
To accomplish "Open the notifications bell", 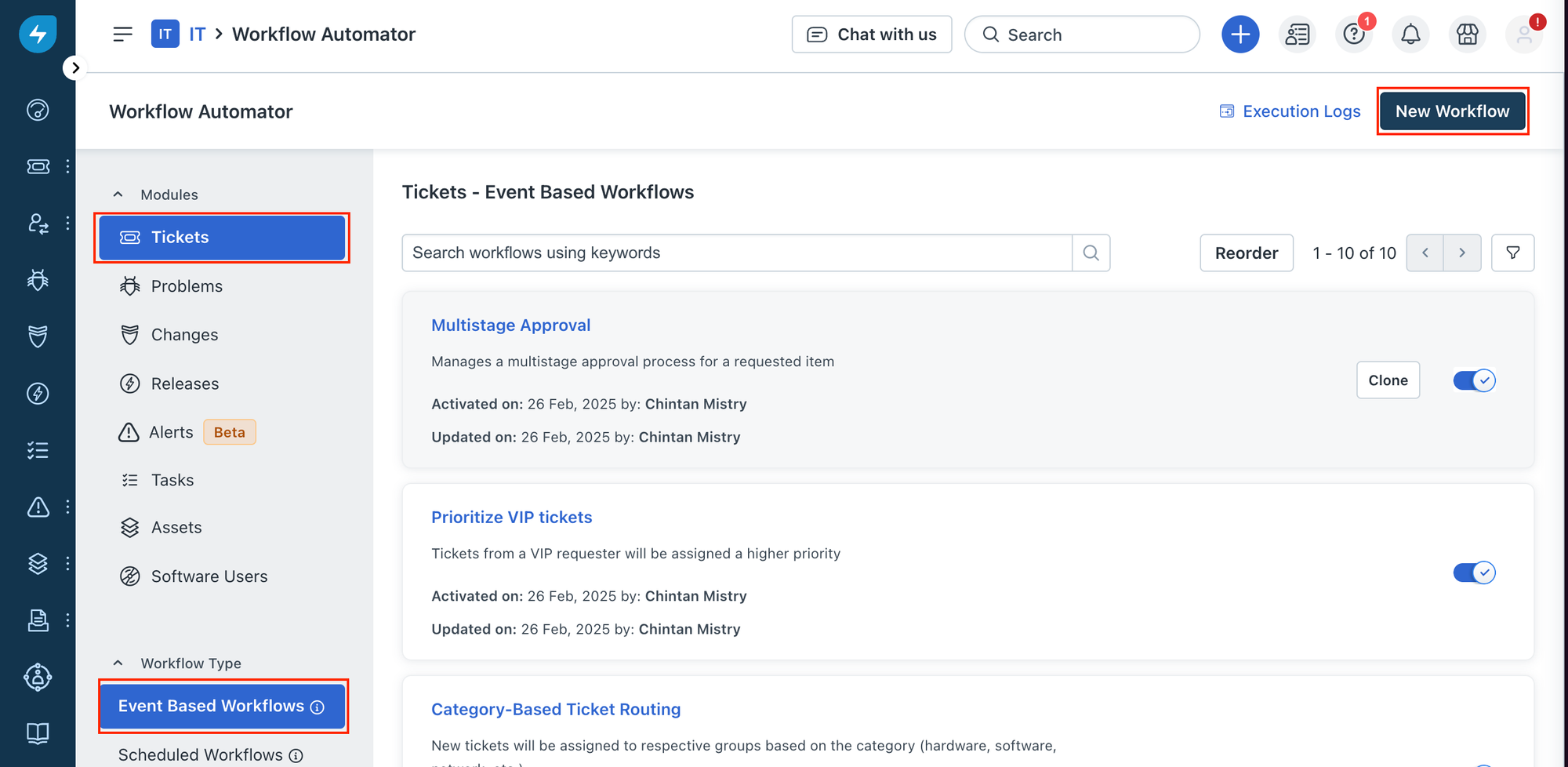I will [1410, 35].
